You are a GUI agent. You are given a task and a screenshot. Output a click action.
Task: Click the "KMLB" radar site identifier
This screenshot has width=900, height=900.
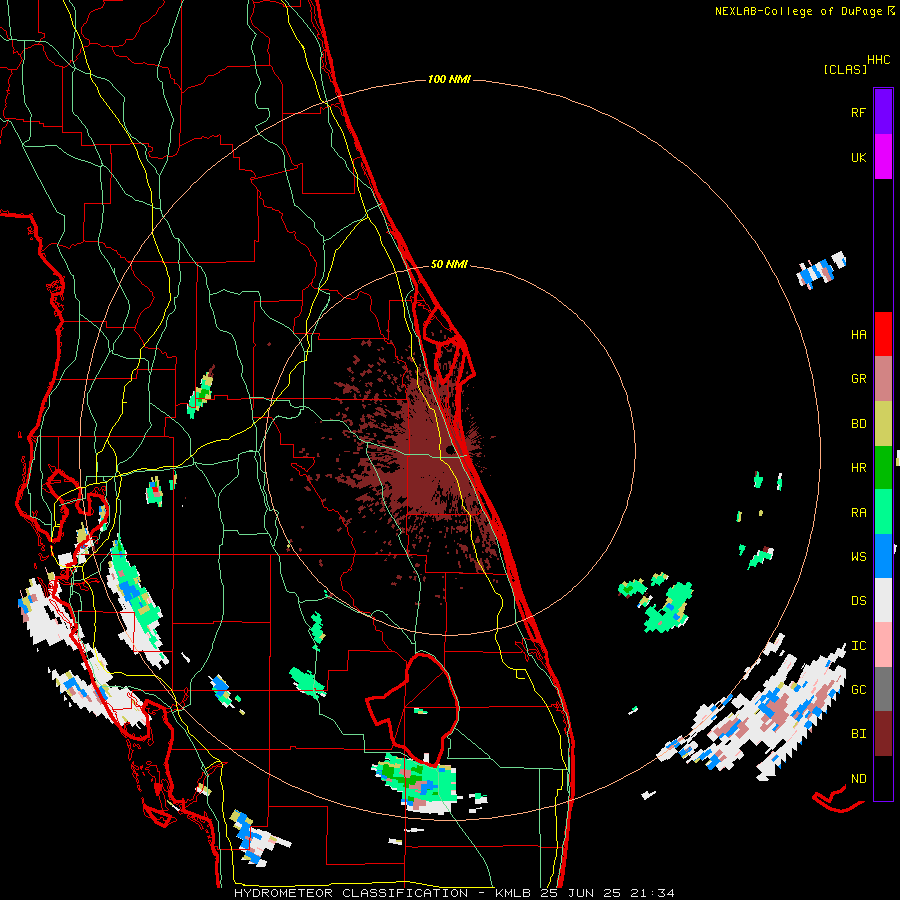[x=513, y=893]
